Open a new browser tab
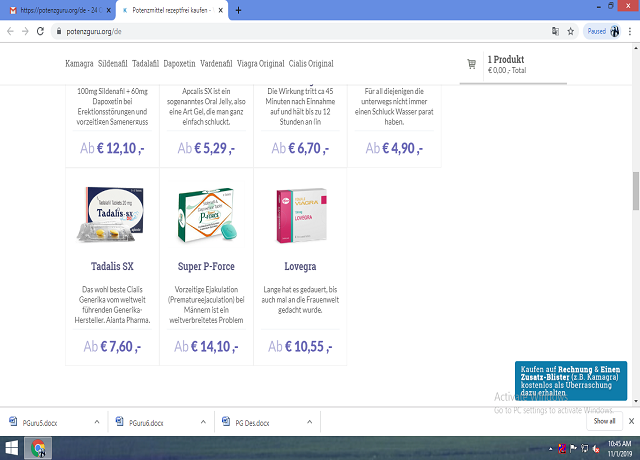640x460 pixels. coord(237,10)
